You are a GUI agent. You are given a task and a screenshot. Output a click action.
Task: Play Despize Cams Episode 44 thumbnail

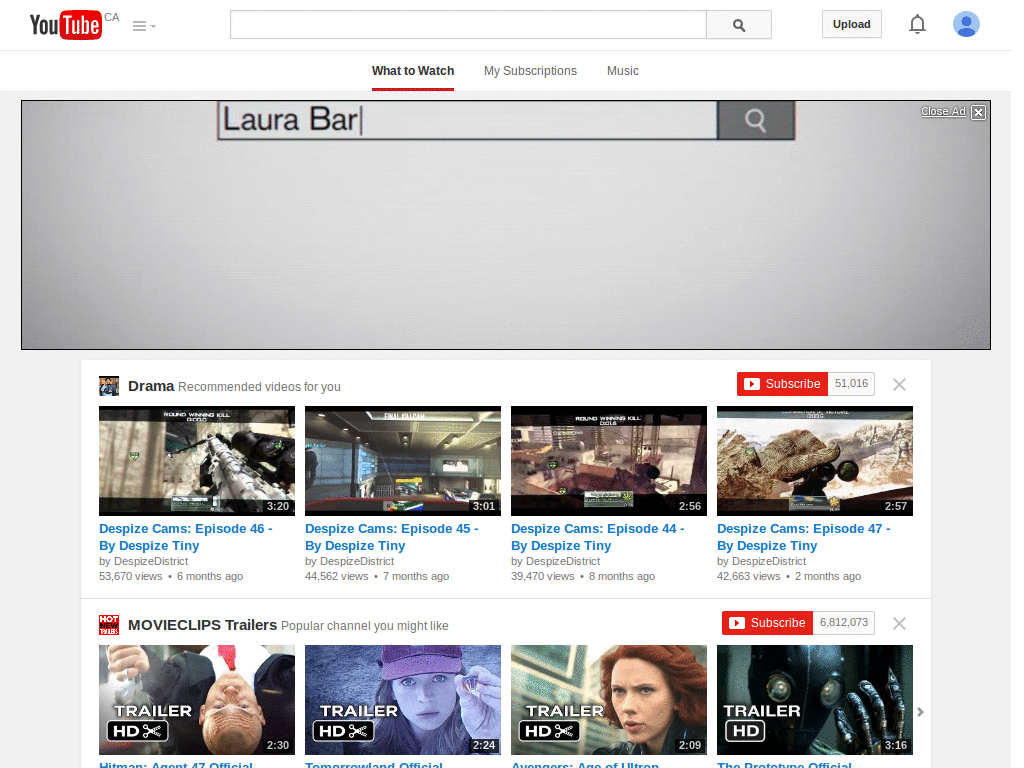[609, 461]
